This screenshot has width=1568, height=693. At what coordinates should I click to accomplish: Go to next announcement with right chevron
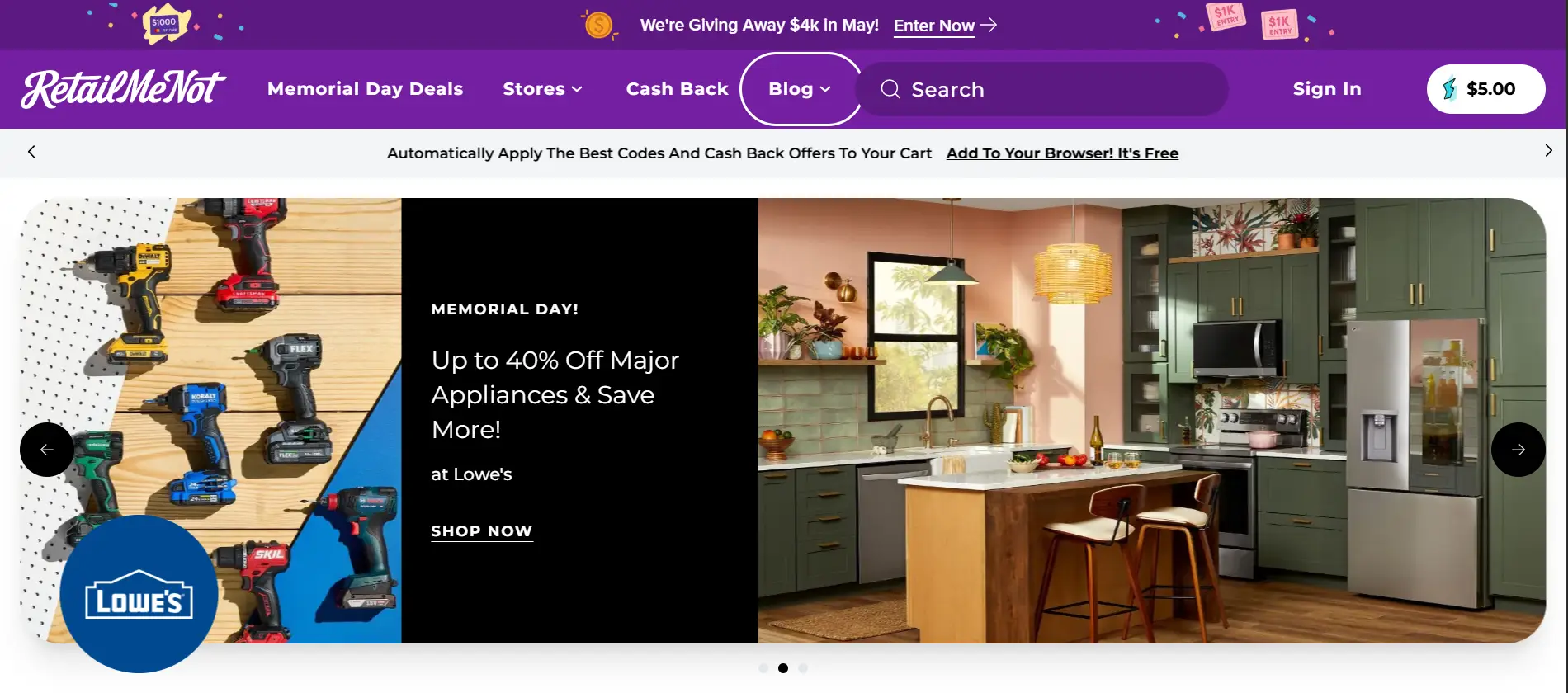click(1548, 151)
